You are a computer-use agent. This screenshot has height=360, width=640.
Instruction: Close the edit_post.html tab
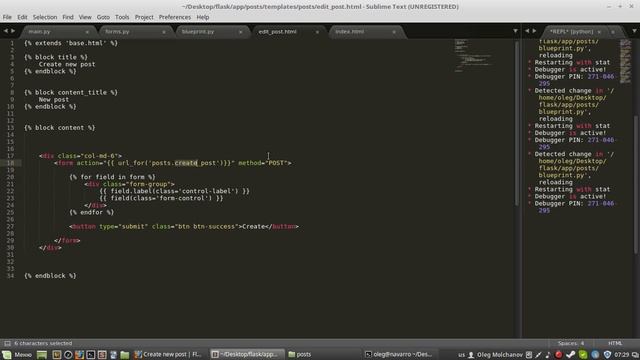click(317, 32)
